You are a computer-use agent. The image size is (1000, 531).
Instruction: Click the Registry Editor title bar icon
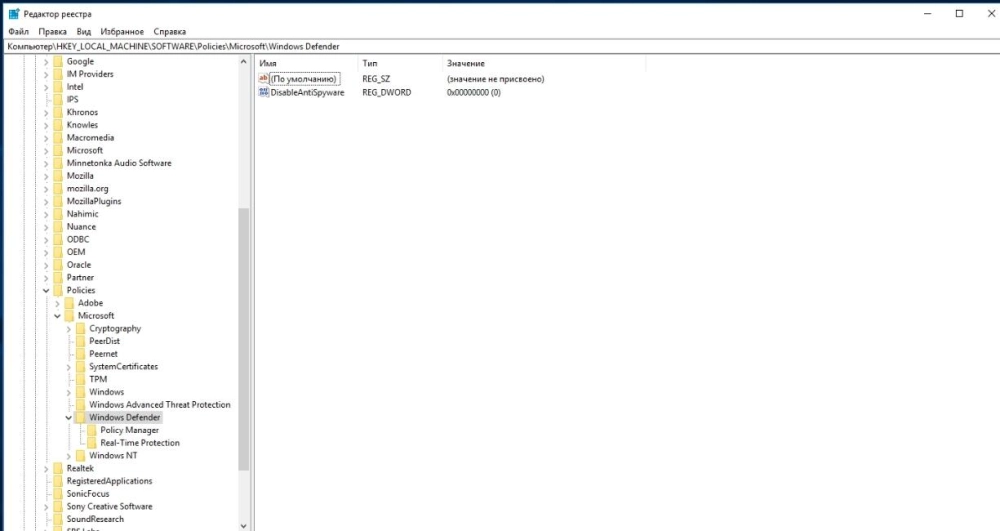click(x=14, y=13)
